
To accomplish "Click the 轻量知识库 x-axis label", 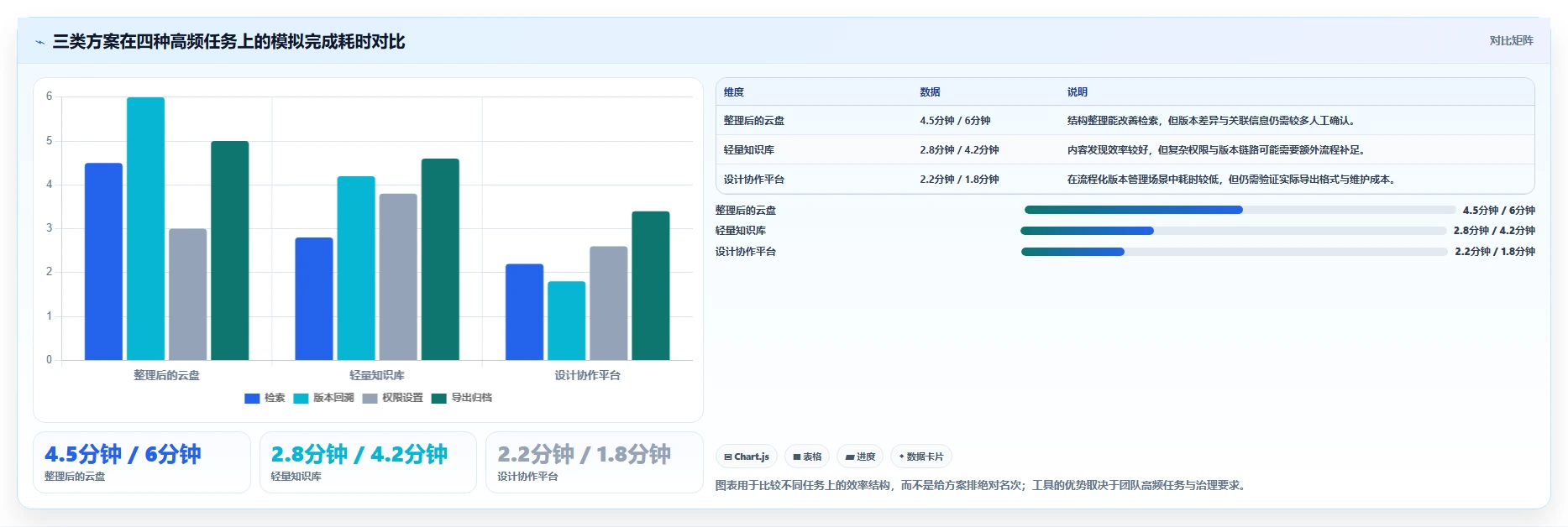I will point(377,375).
